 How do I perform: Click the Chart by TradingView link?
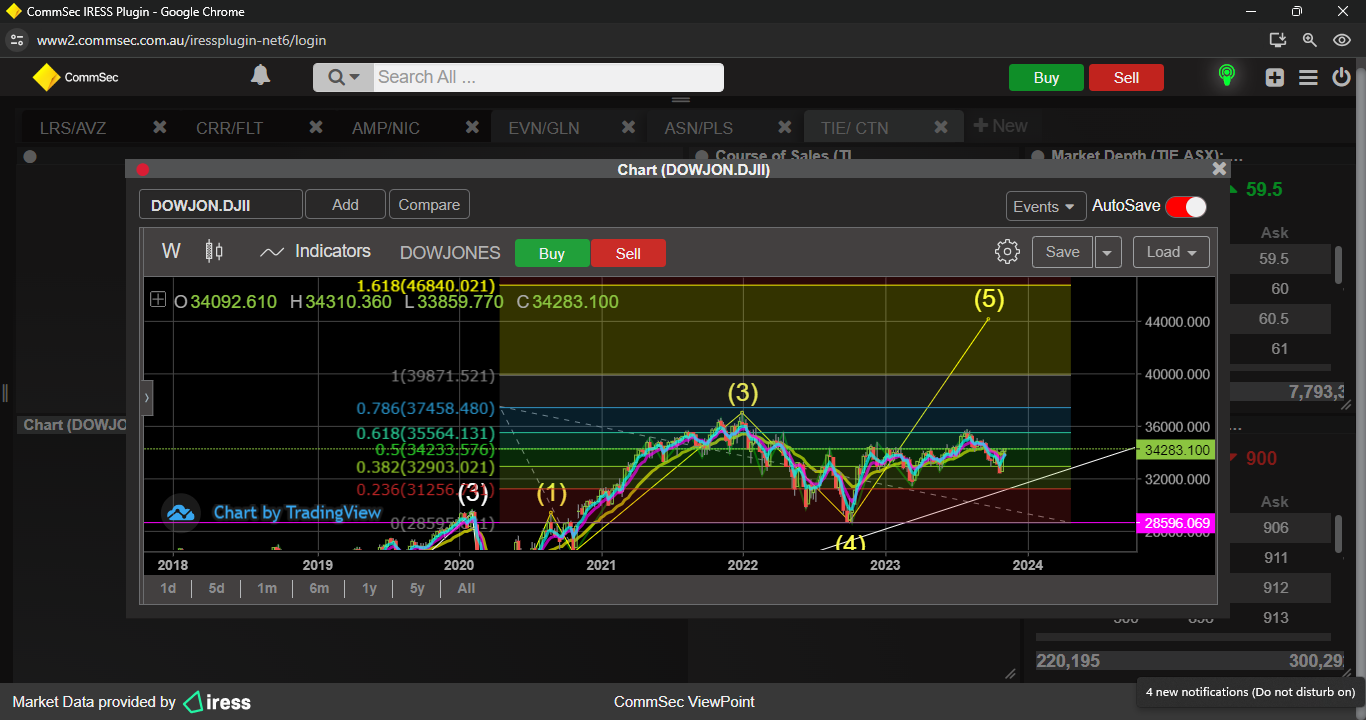click(297, 512)
